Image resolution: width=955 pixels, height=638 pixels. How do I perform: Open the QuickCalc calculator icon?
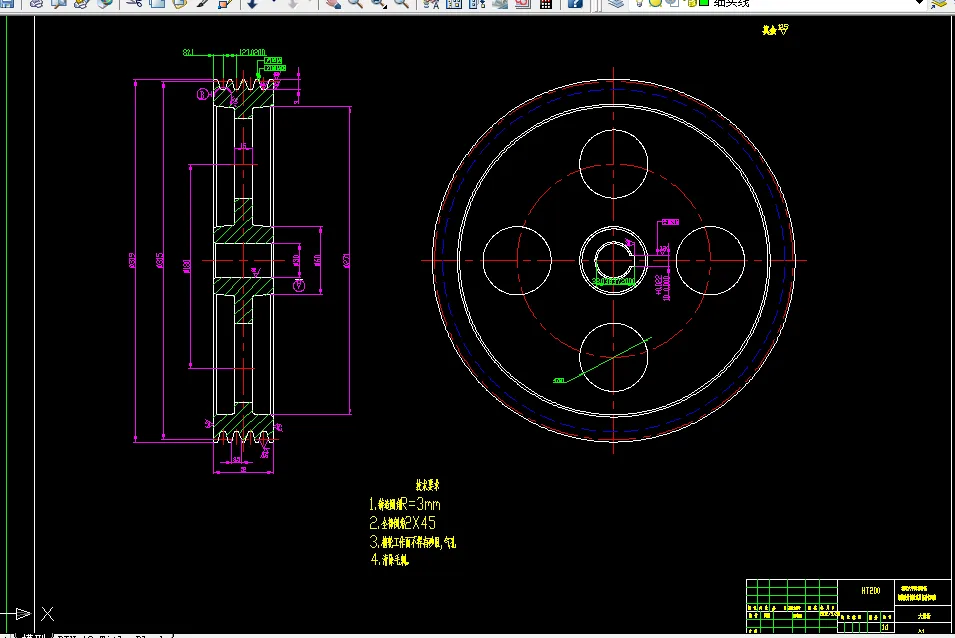click(x=546, y=4)
